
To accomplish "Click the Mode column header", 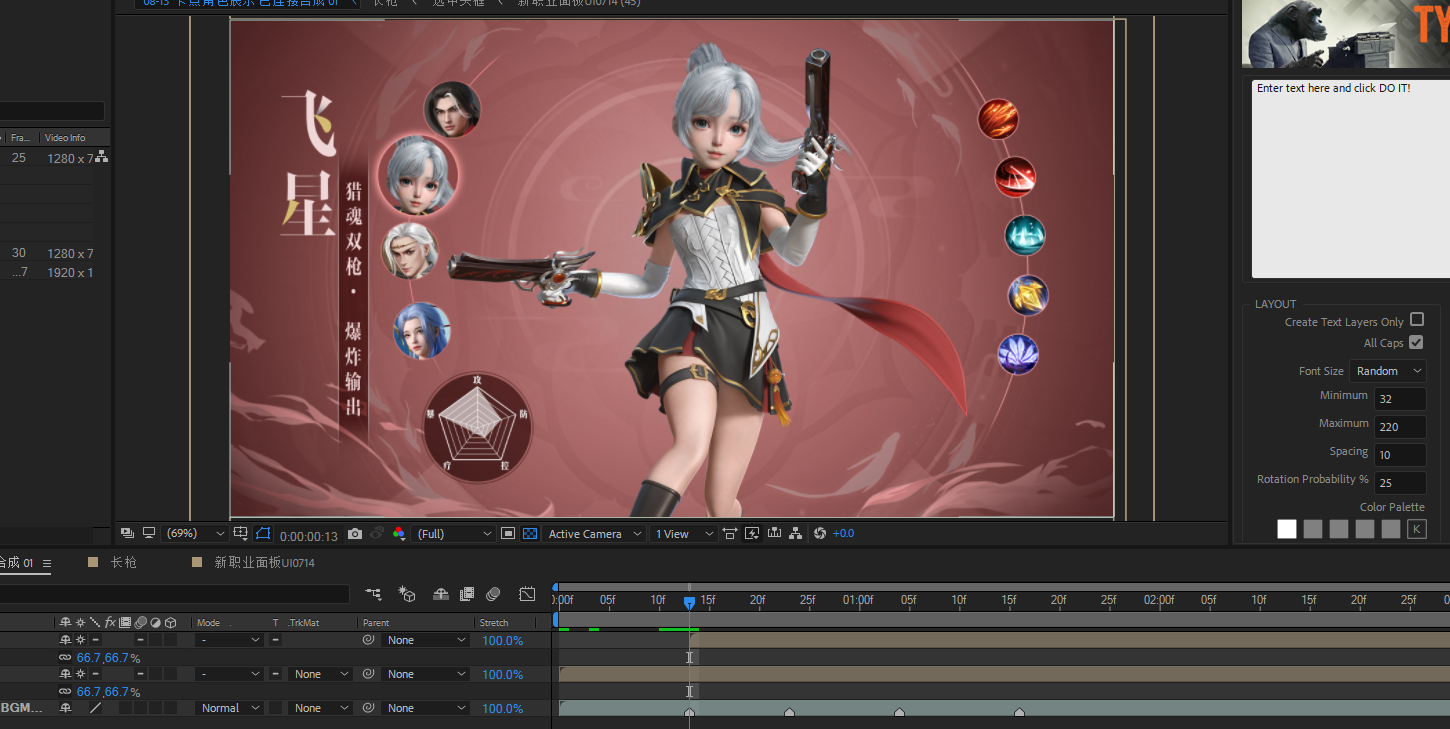I will point(208,623).
